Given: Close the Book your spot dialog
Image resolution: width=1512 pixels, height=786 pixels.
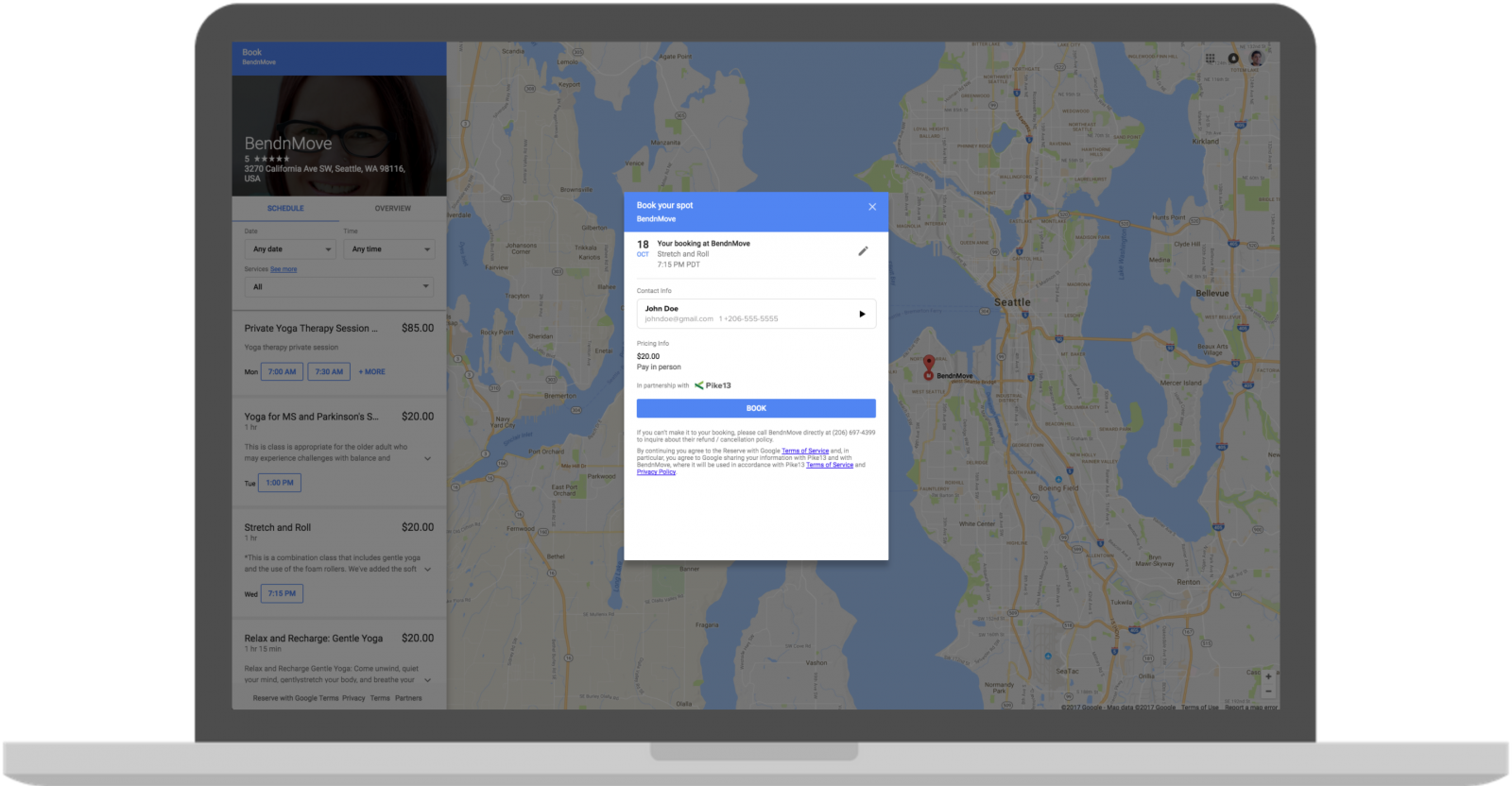Looking at the screenshot, I should pyautogui.click(x=872, y=207).
